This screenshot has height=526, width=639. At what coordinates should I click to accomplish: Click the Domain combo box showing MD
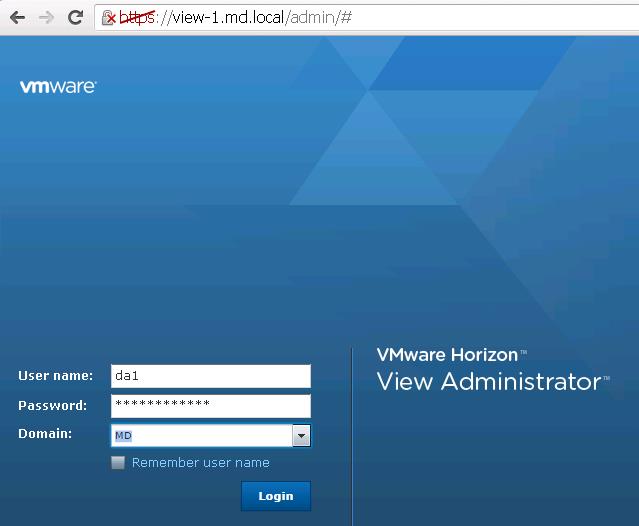(200, 436)
